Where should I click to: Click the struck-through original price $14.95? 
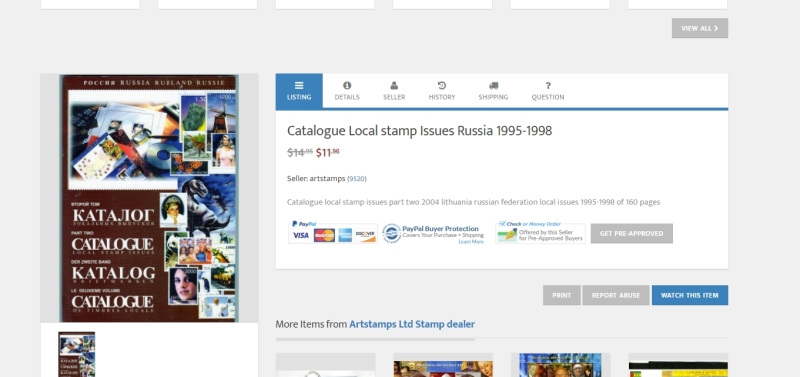coord(300,153)
